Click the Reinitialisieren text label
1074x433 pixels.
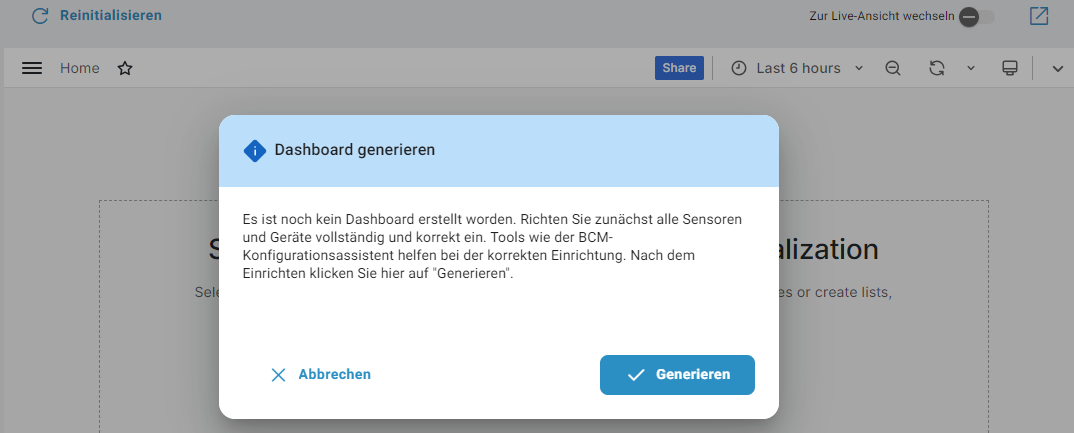coord(110,16)
